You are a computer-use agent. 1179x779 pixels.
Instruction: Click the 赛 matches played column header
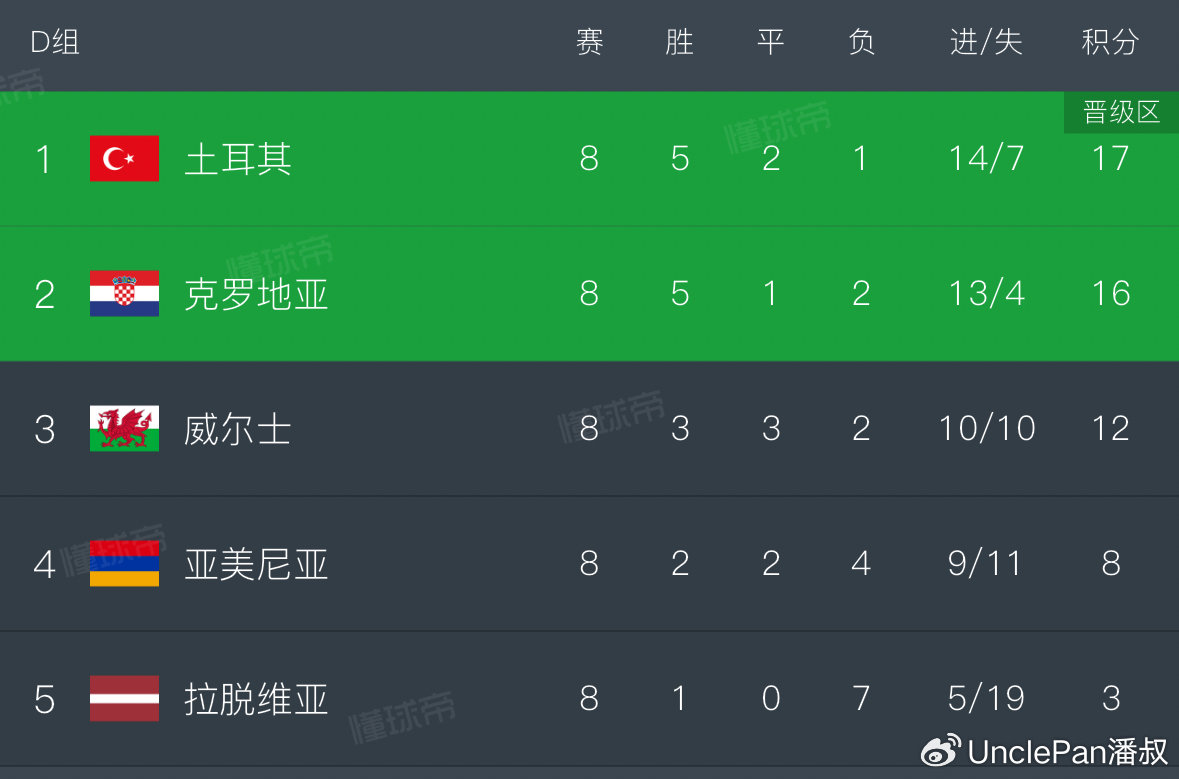click(589, 42)
